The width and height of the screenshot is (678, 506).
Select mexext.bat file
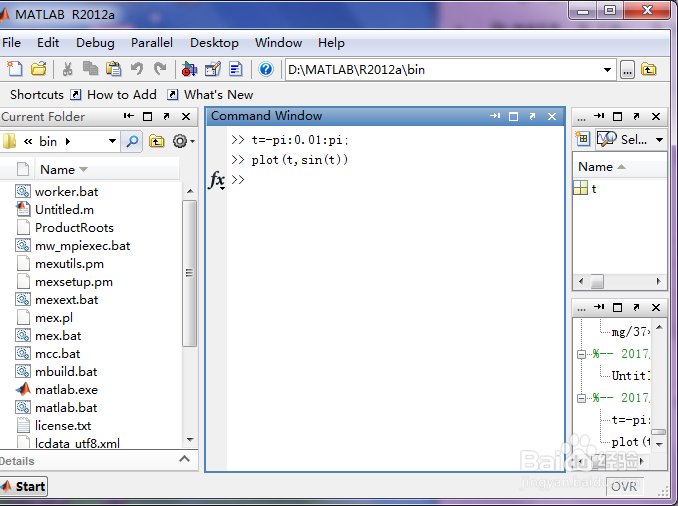[x=67, y=300]
